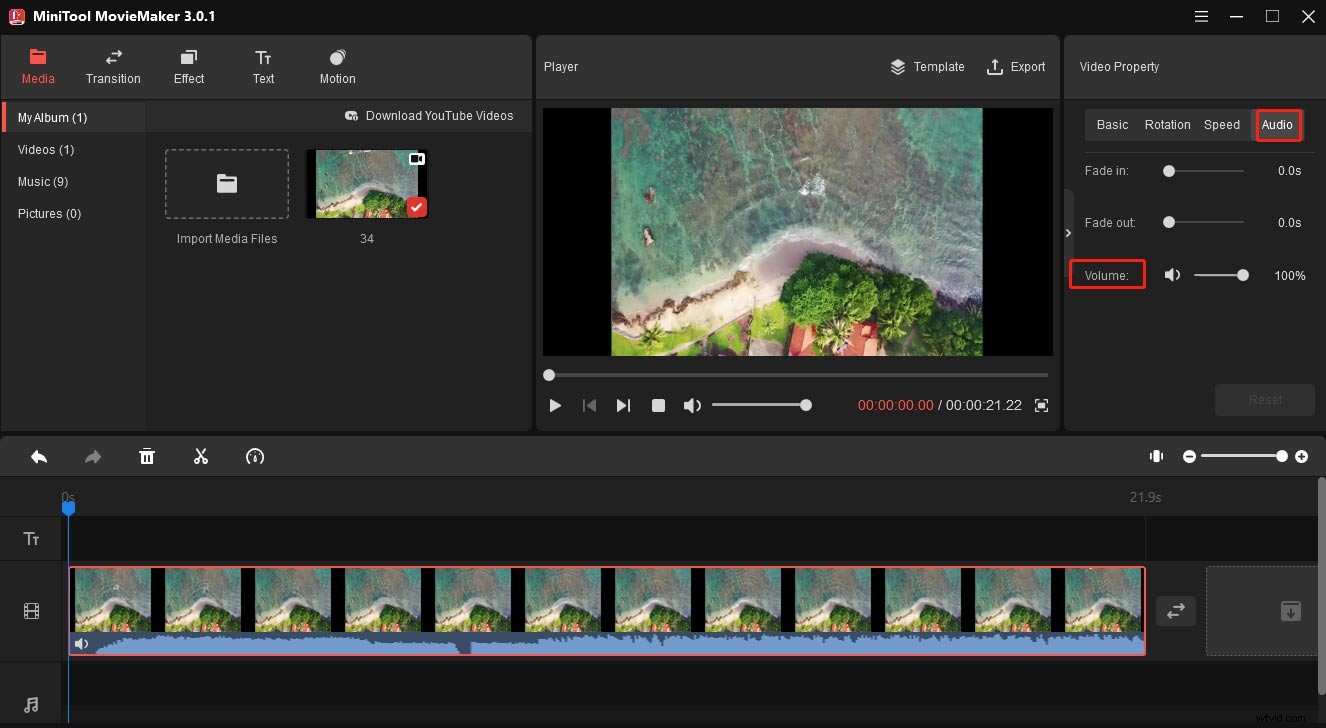Viewport: 1326px width, 728px height.
Task: Open clip speed controls in timeline toolbar
Action: coord(254,457)
